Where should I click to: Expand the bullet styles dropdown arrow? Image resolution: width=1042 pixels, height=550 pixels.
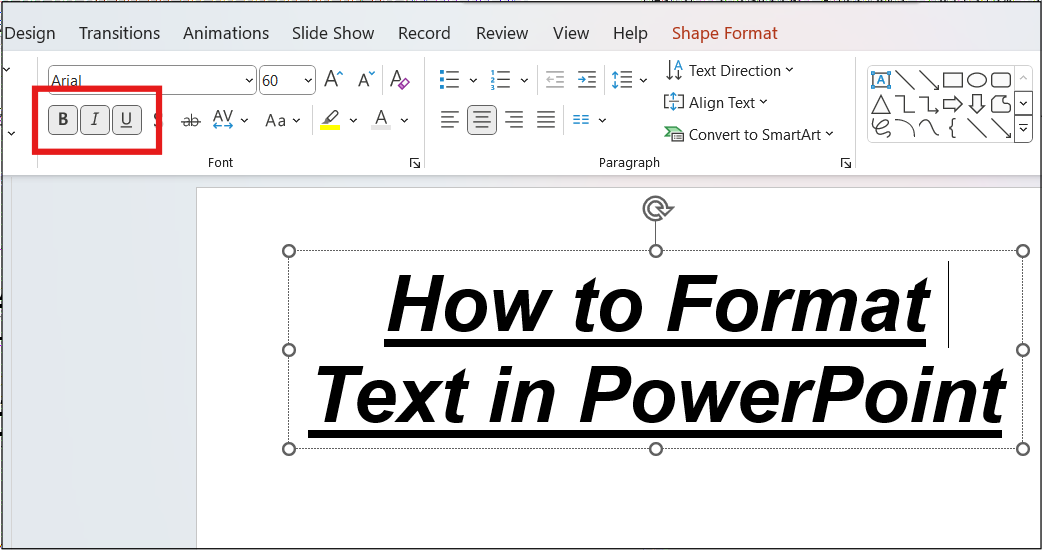coord(473,80)
